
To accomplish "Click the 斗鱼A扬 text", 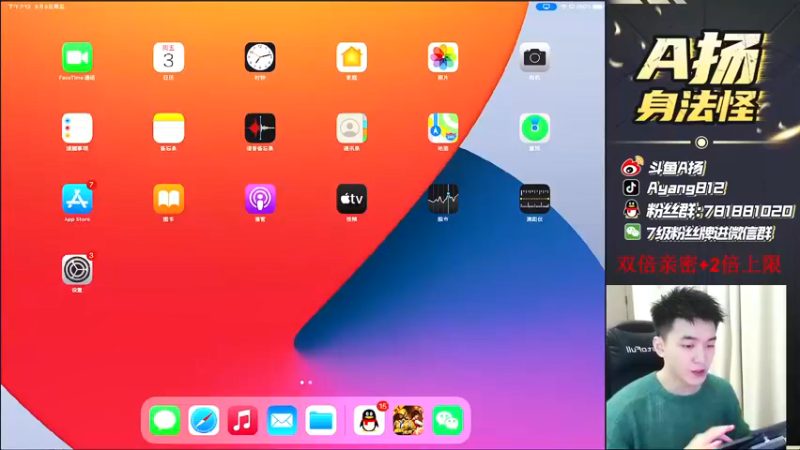I will tap(676, 168).
